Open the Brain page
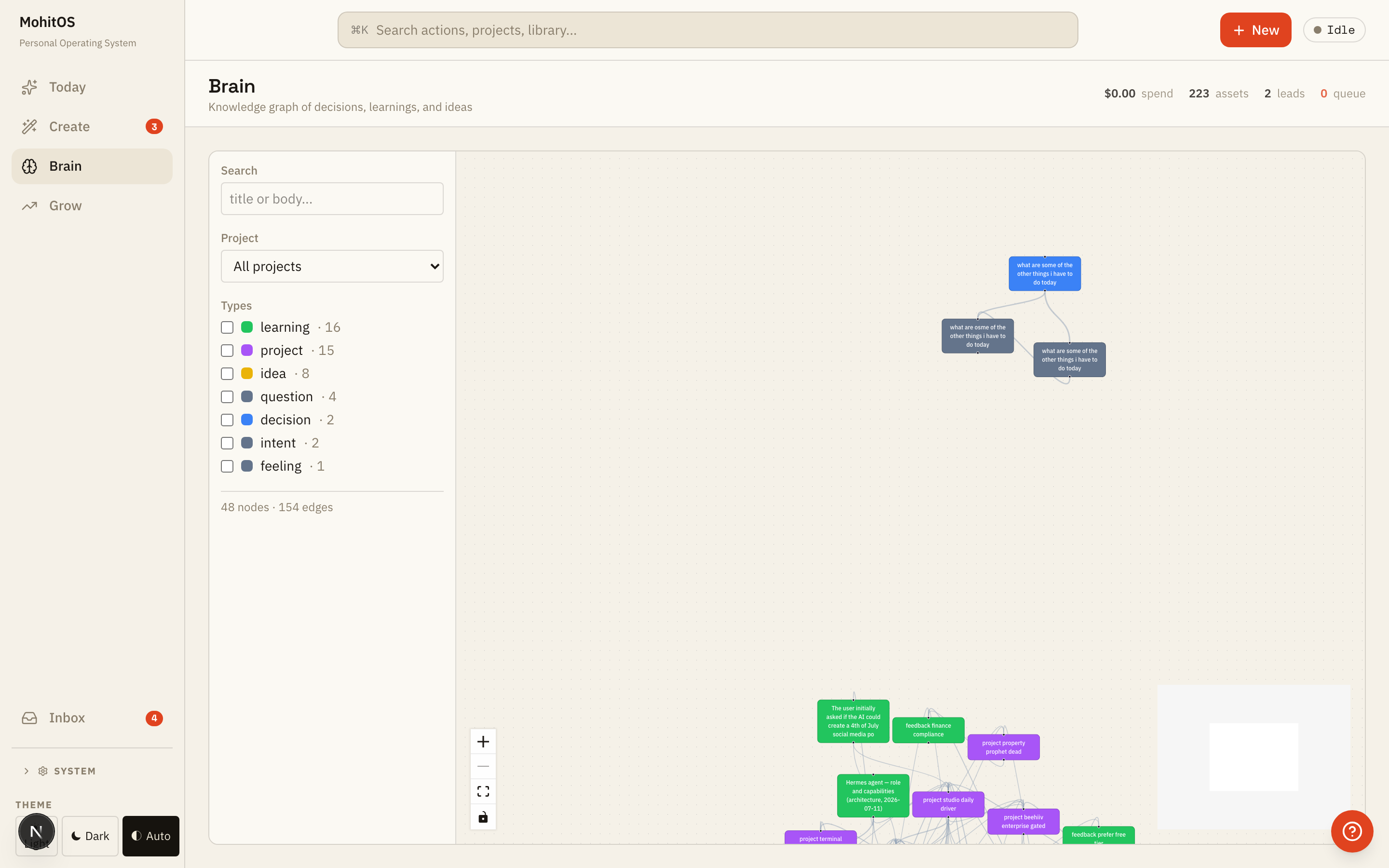The width and height of the screenshot is (1389, 868). pos(92,166)
